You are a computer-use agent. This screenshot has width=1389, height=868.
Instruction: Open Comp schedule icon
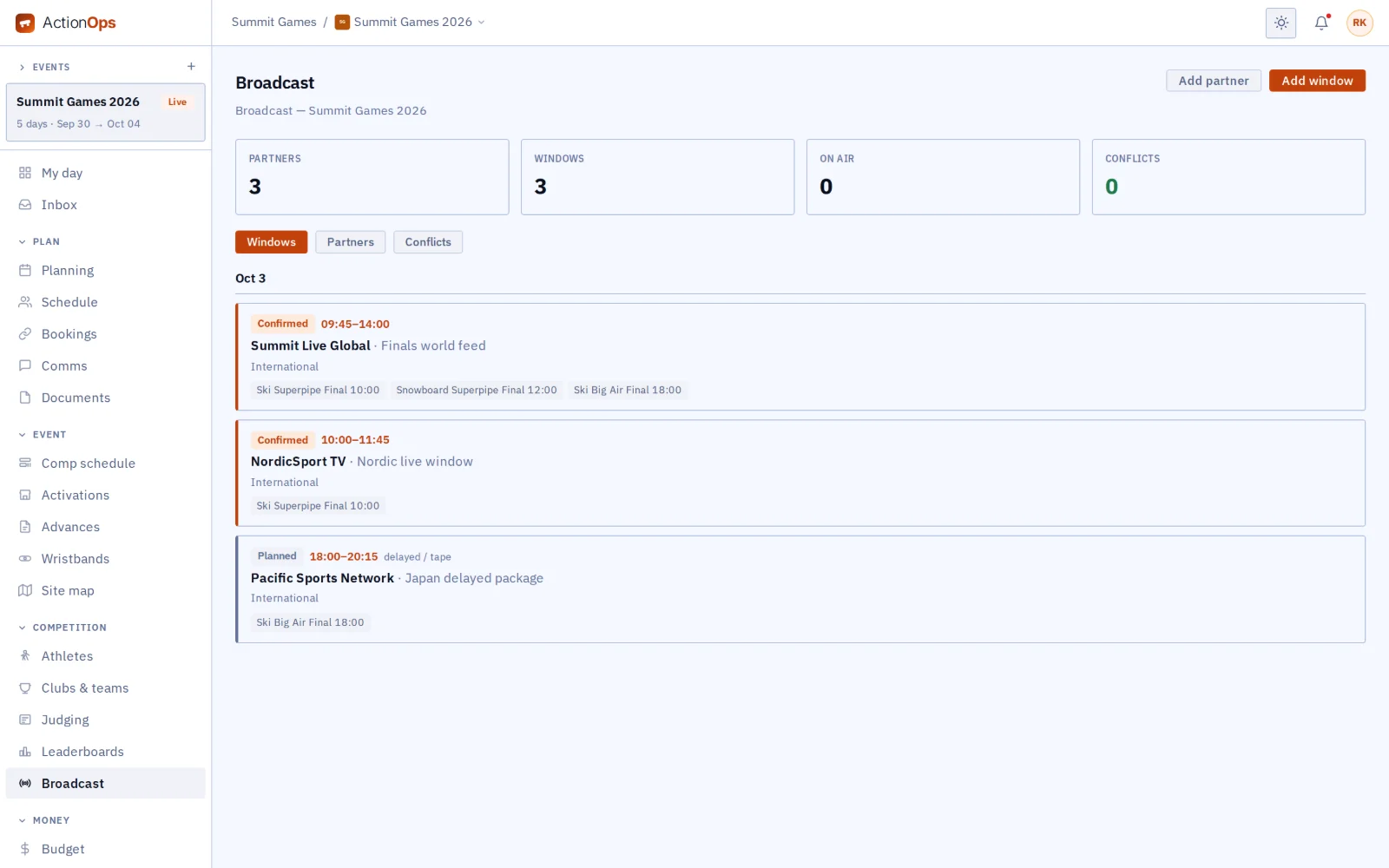coord(25,464)
